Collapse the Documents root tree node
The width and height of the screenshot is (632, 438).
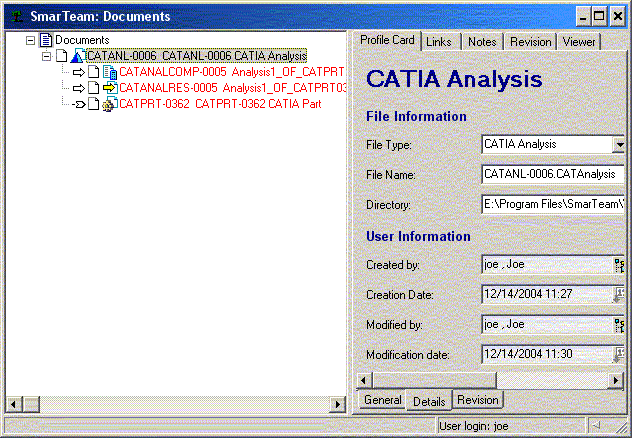click(30, 40)
